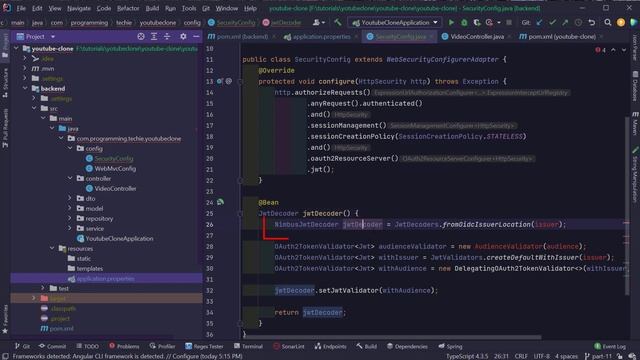Screen dimensions: 640x360
Task: Open the Profiler tool window
Action: pyautogui.click(x=162, y=346)
